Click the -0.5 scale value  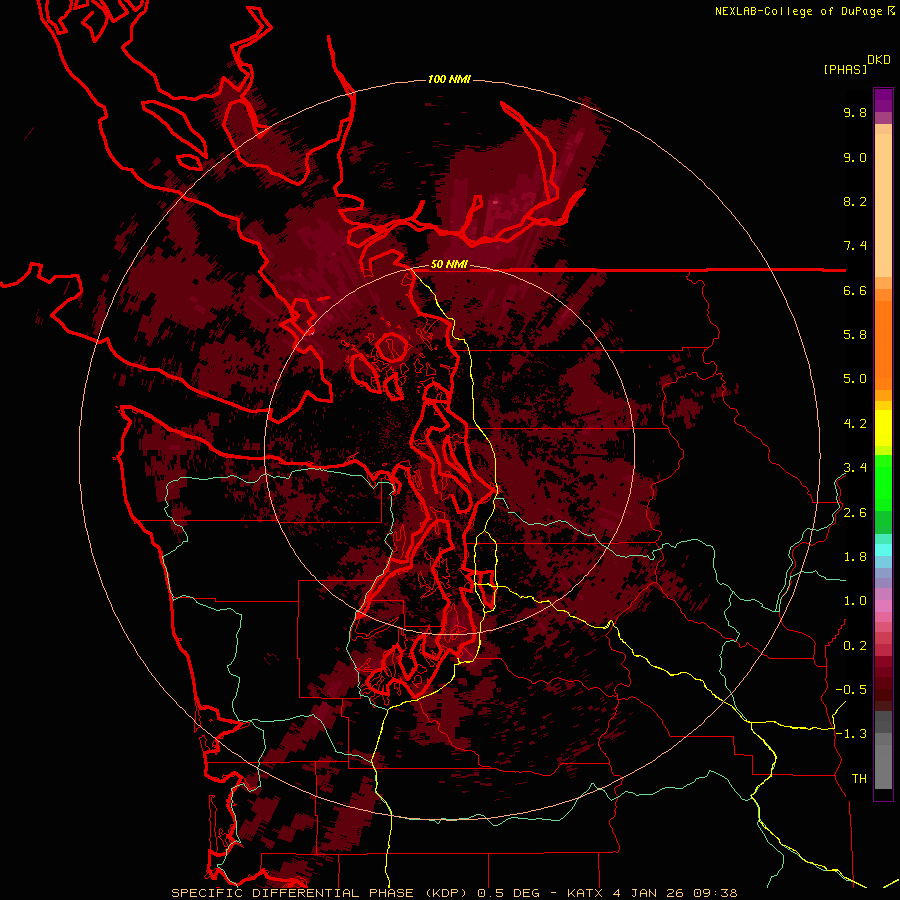coord(851,690)
